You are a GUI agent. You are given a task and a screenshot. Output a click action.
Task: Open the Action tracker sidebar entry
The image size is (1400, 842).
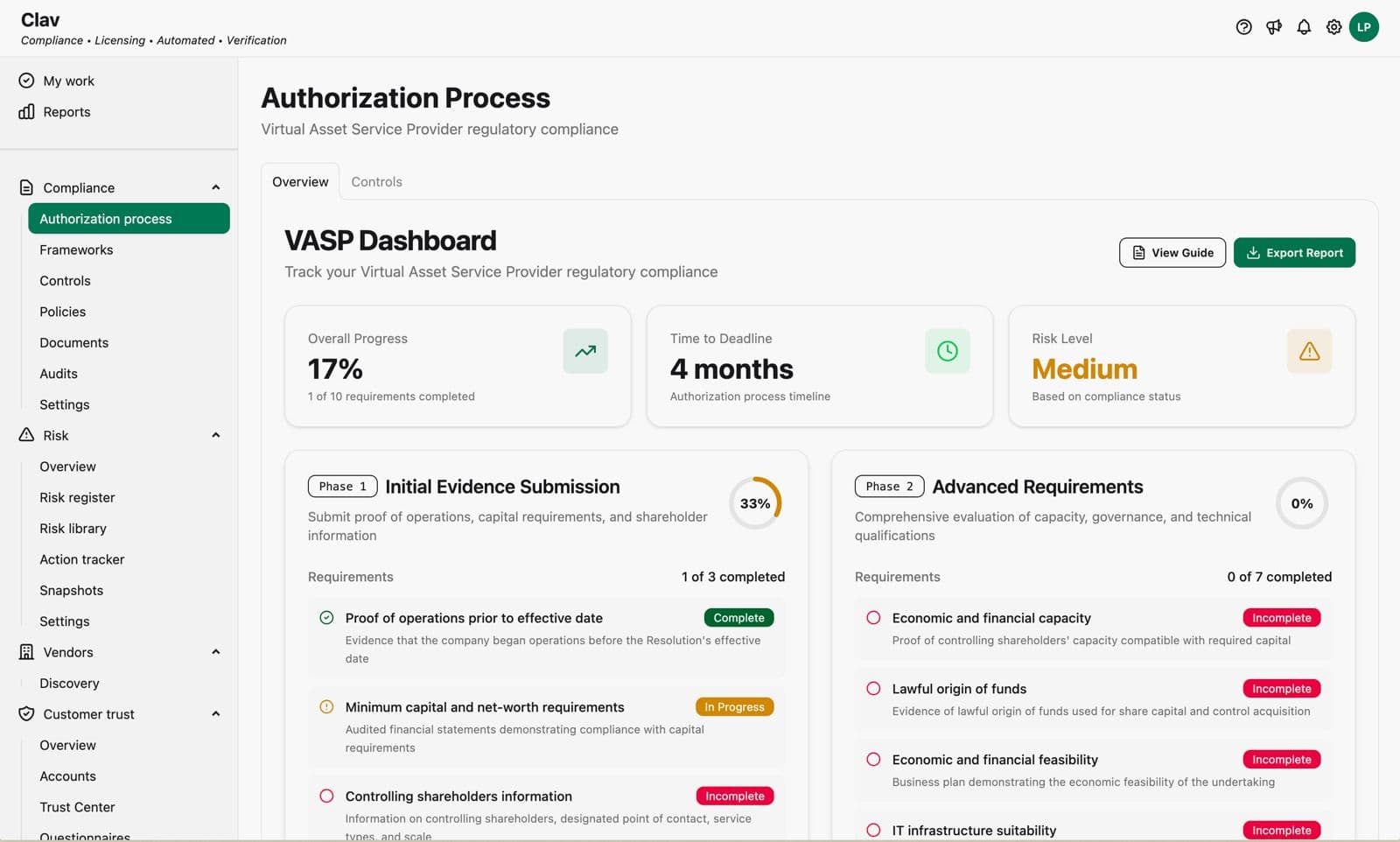click(x=81, y=558)
